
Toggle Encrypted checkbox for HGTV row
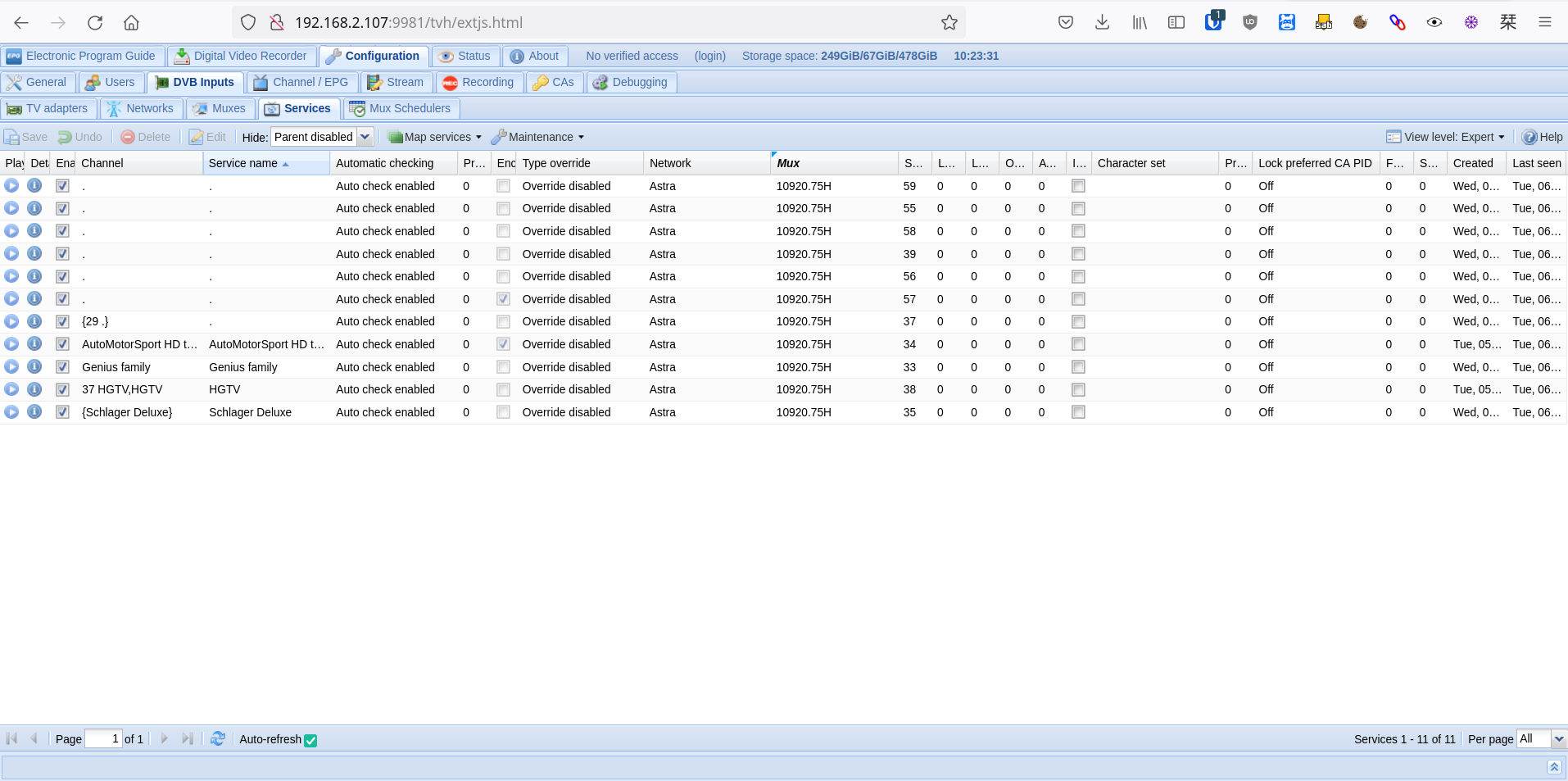(503, 389)
